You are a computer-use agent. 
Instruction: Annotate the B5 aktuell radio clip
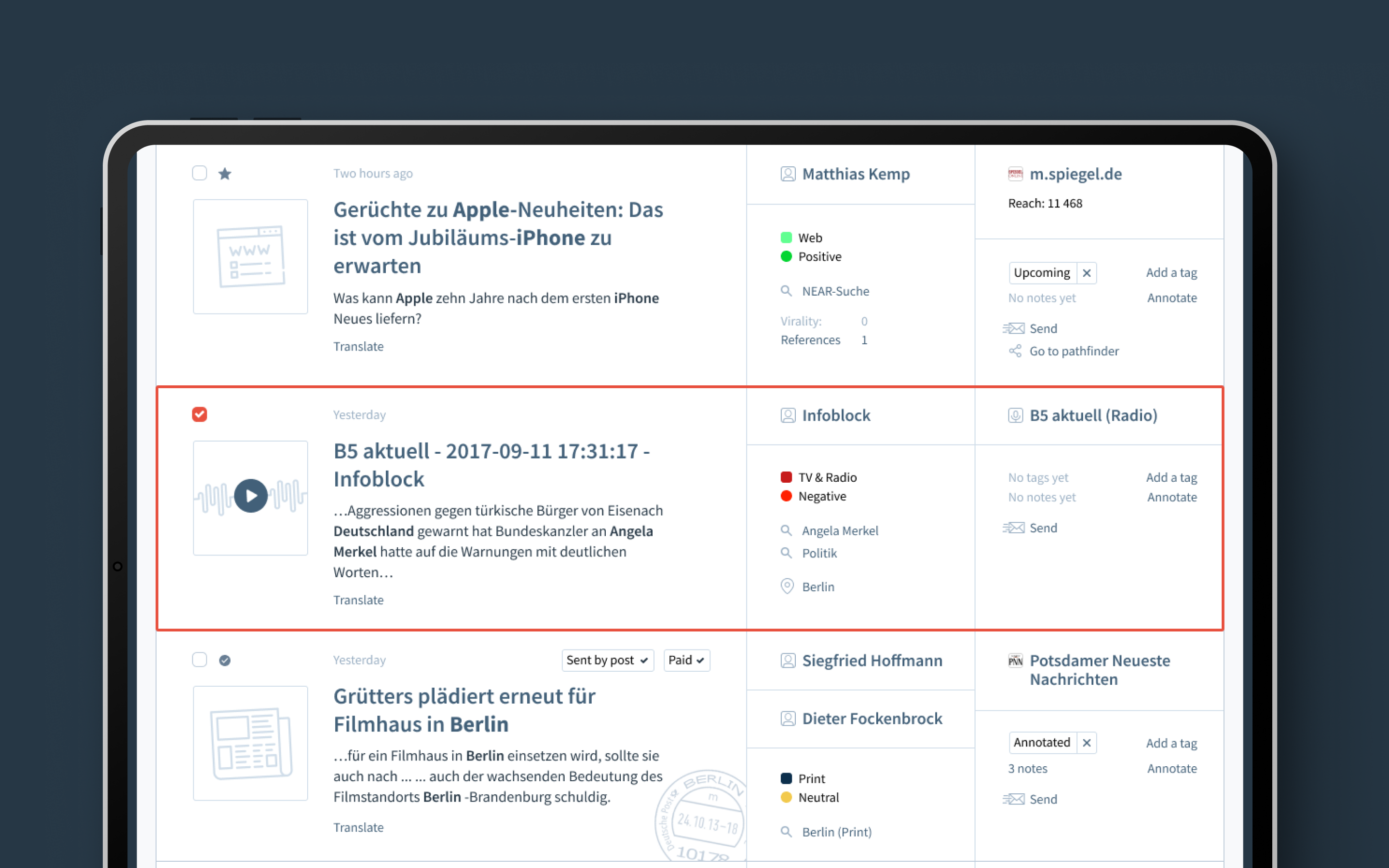(x=1172, y=497)
